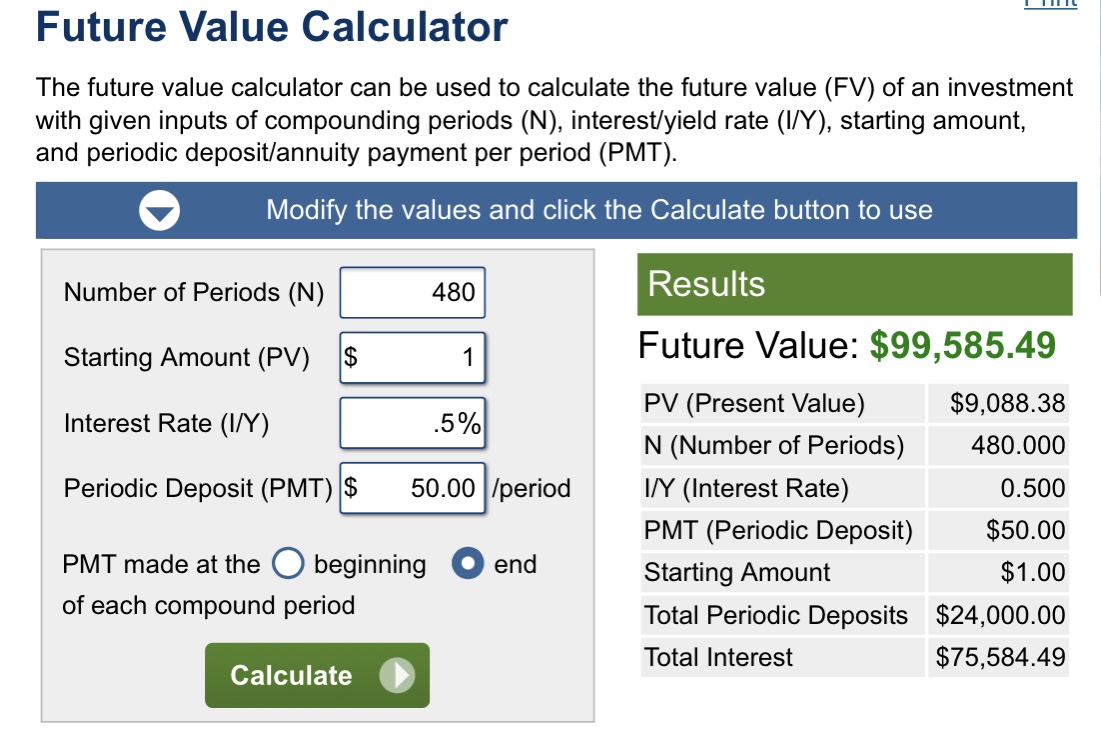
Task: Select the beginning radio button
Action: point(288,565)
